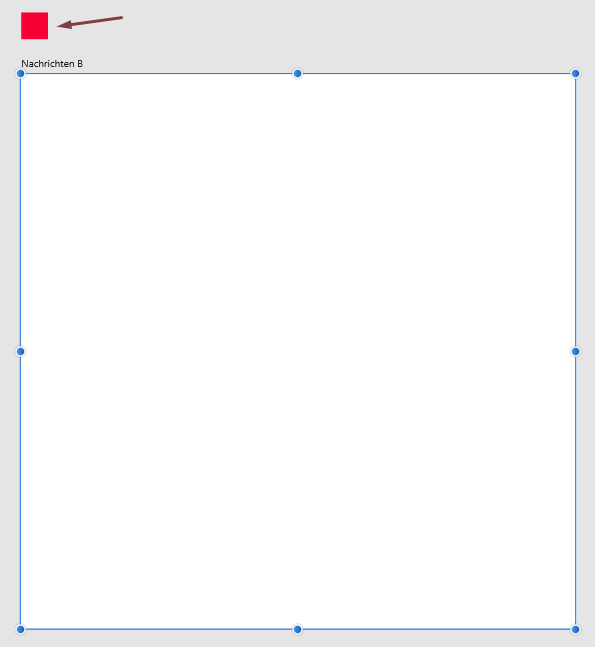Click the left-middle selection handle
The height and width of the screenshot is (647, 595).
point(20,352)
